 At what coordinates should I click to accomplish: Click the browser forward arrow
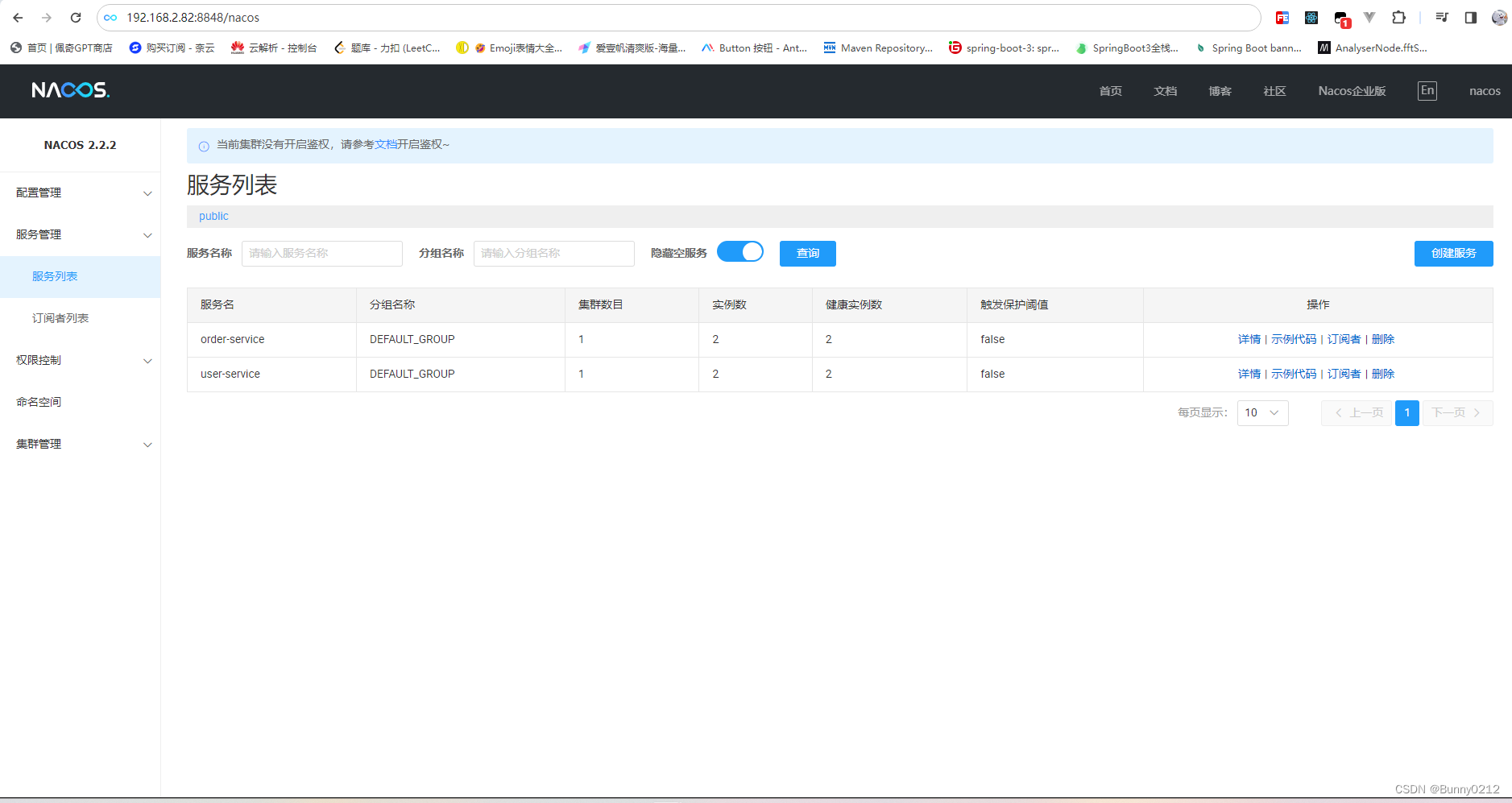(47, 18)
